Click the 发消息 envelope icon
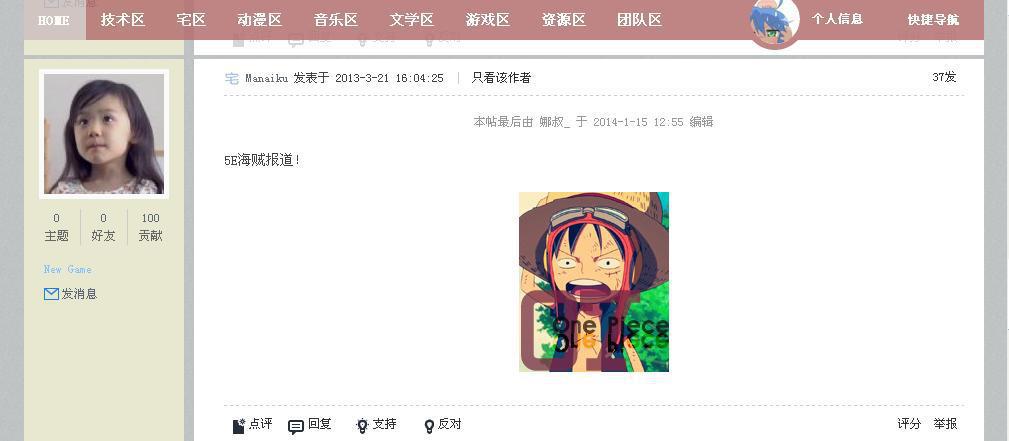Viewport: 1009px width, 441px height. [x=51, y=294]
